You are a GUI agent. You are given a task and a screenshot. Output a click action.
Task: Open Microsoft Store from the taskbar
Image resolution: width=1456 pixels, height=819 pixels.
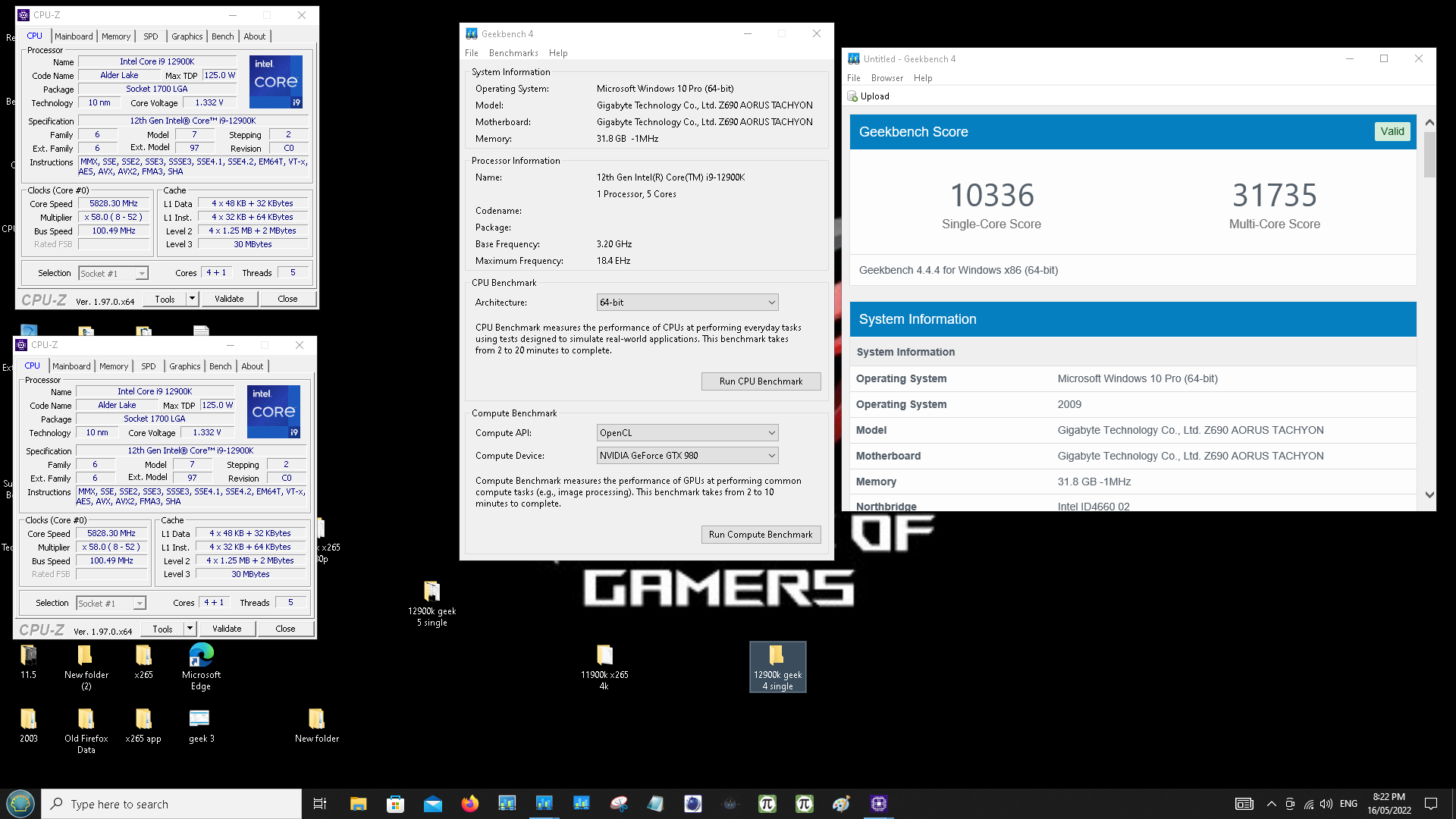[395, 804]
